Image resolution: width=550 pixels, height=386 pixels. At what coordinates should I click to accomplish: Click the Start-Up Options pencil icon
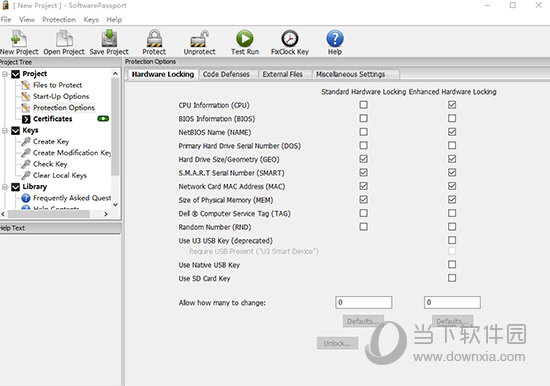26,96
